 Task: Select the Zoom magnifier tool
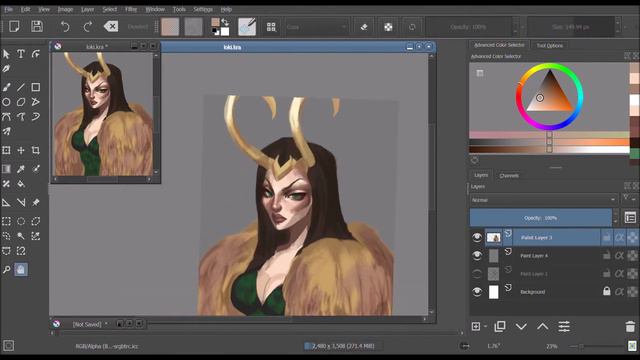coord(6,269)
